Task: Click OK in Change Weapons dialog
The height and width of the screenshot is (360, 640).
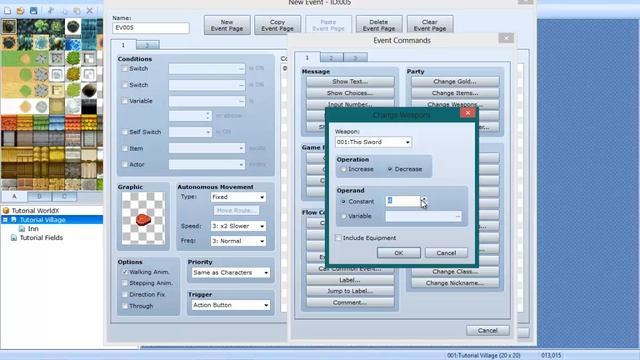Action: 399,253
